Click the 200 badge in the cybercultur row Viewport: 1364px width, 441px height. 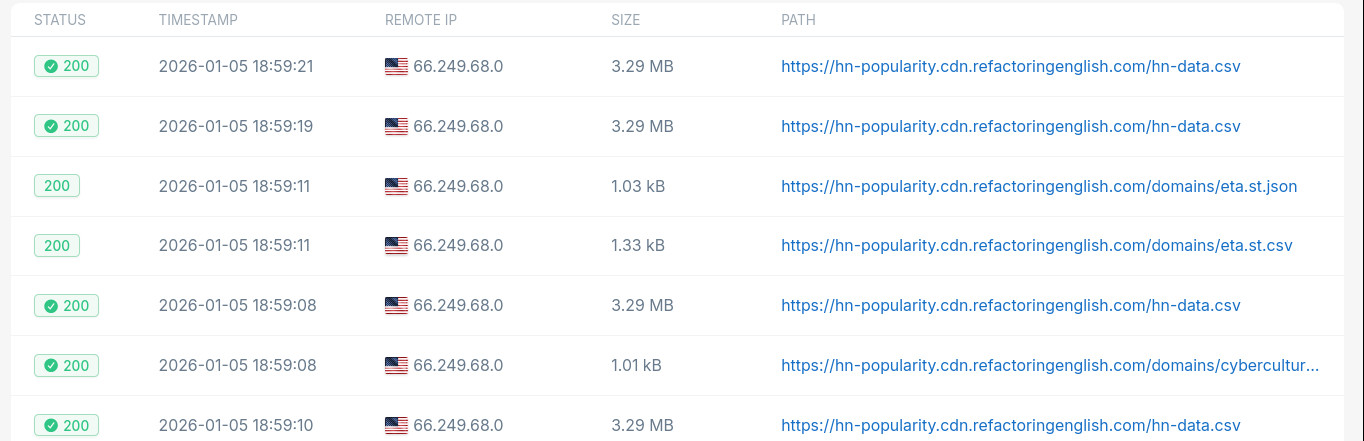click(66, 366)
